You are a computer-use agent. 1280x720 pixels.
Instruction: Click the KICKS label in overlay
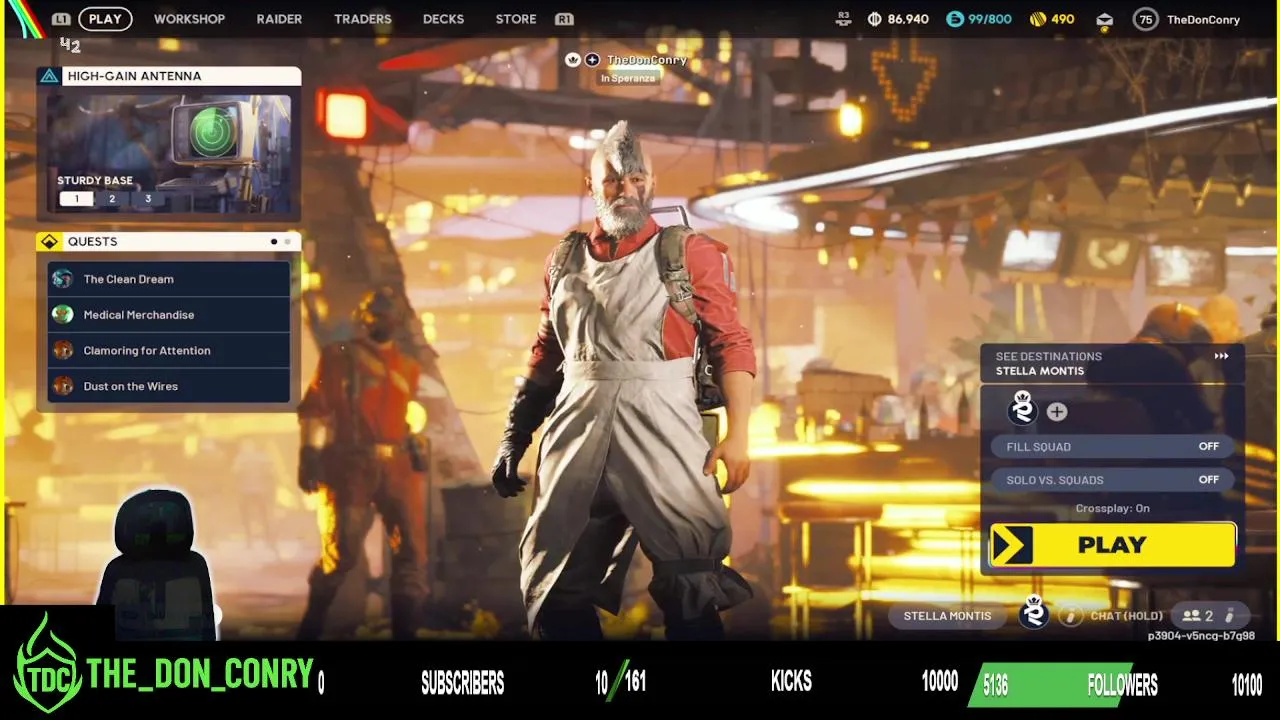pyautogui.click(x=791, y=682)
